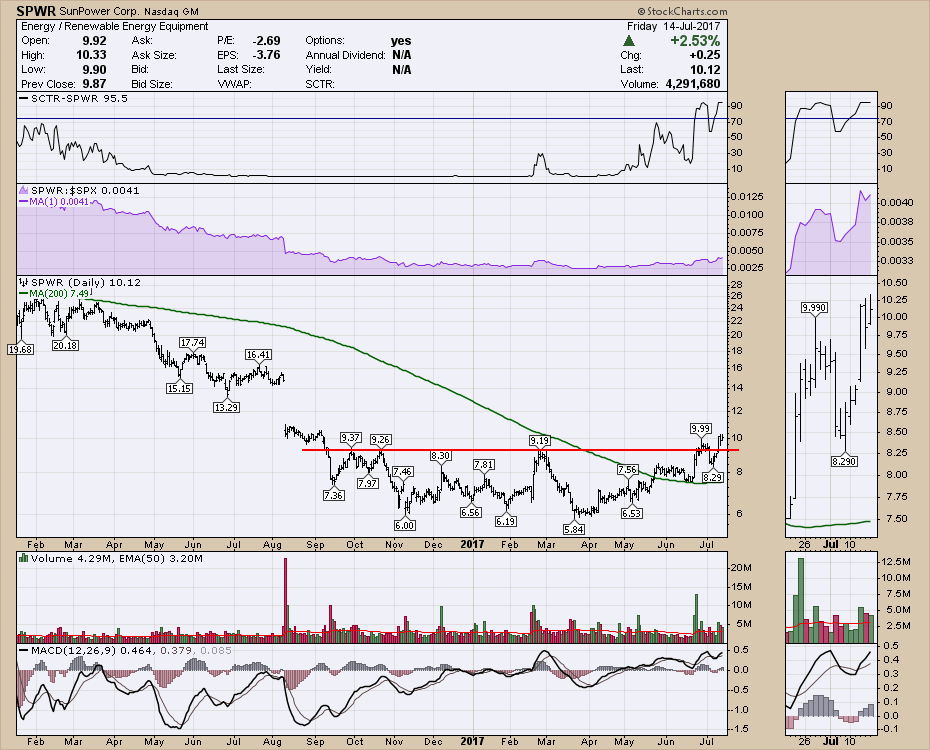This screenshot has width=930, height=750.
Task: Click the 6.53 low annotation
Action: coord(631,513)
